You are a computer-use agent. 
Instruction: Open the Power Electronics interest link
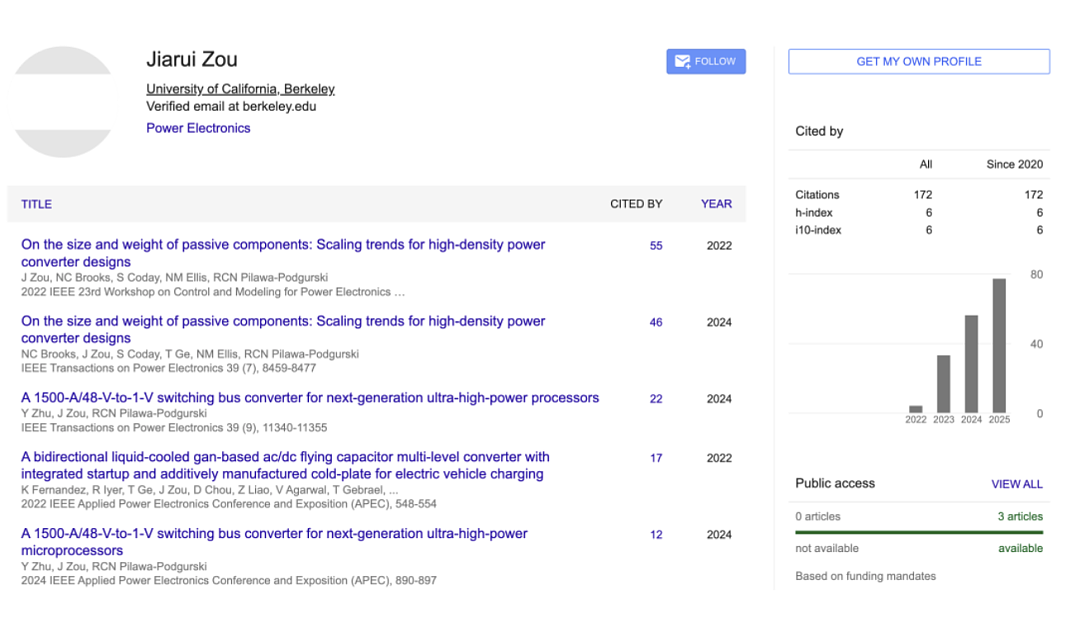pyautogui.click(x=198, y=128)
